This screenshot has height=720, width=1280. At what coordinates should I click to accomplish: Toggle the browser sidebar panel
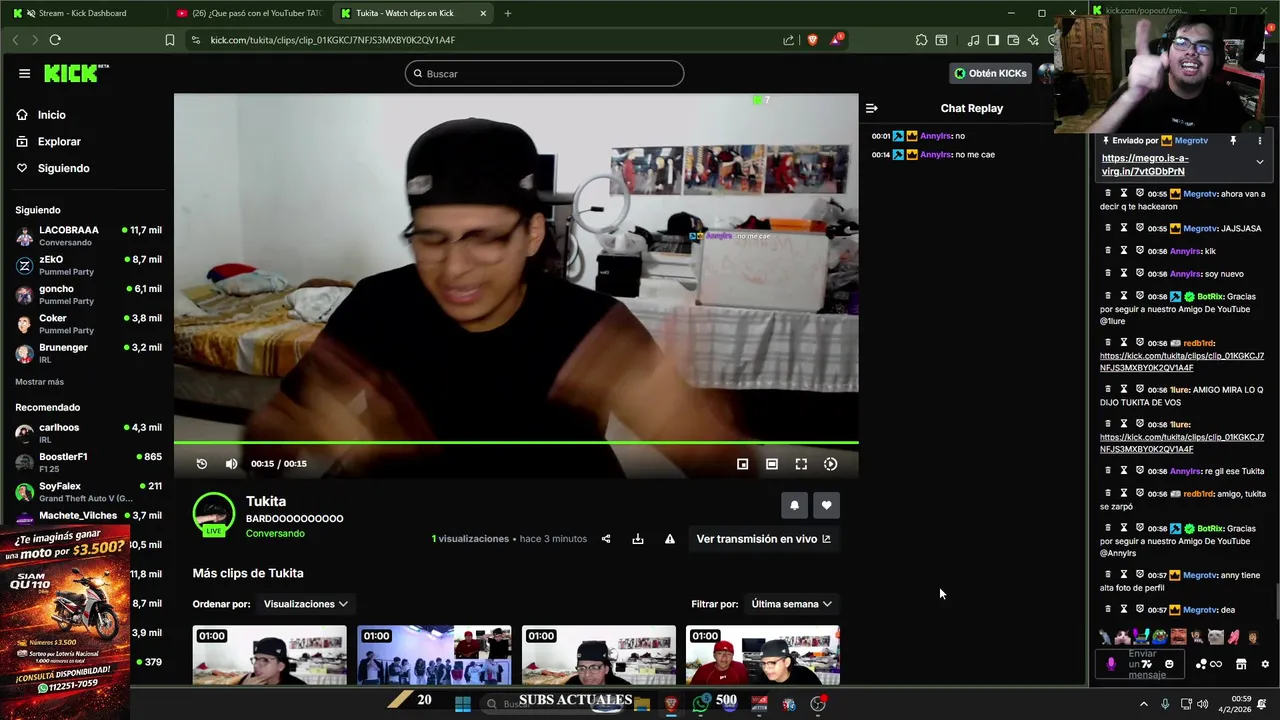[993, 40]
